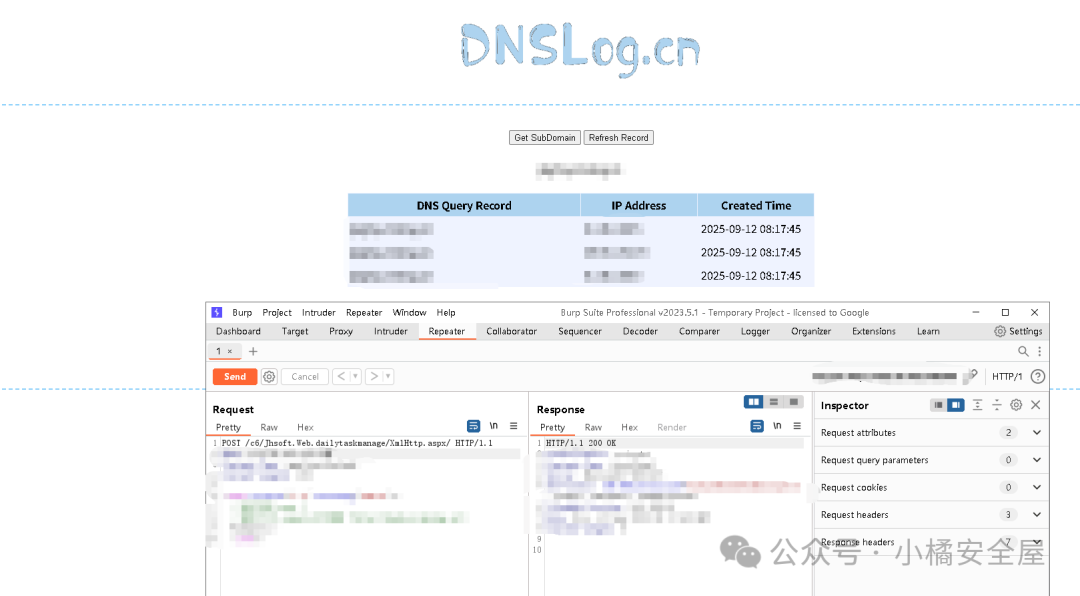Open the help icon beside HTTP/1
This screenshot has width=1080, height=596.
point(1038,377)
